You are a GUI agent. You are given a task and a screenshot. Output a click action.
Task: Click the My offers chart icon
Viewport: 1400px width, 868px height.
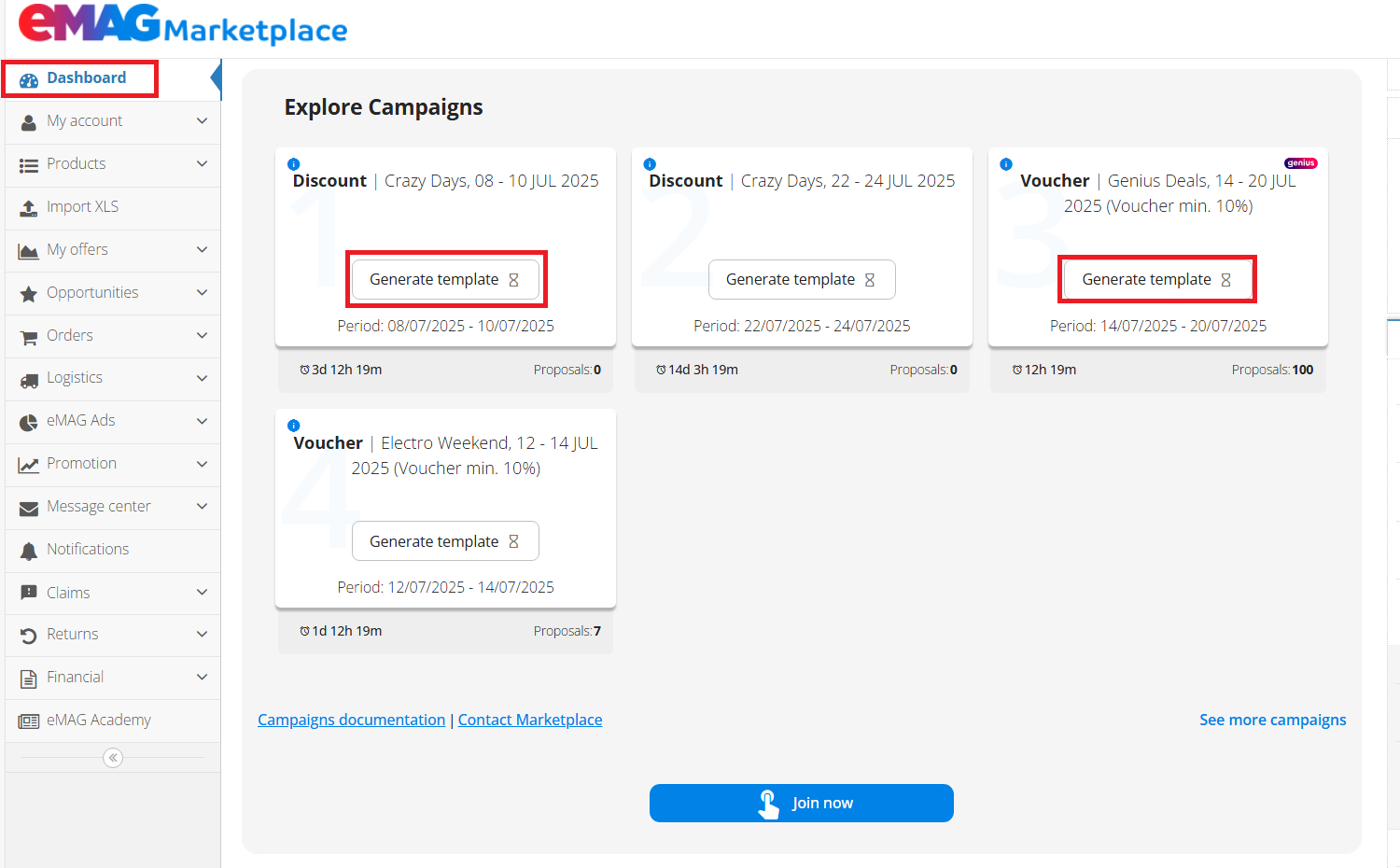coord(29,251)
